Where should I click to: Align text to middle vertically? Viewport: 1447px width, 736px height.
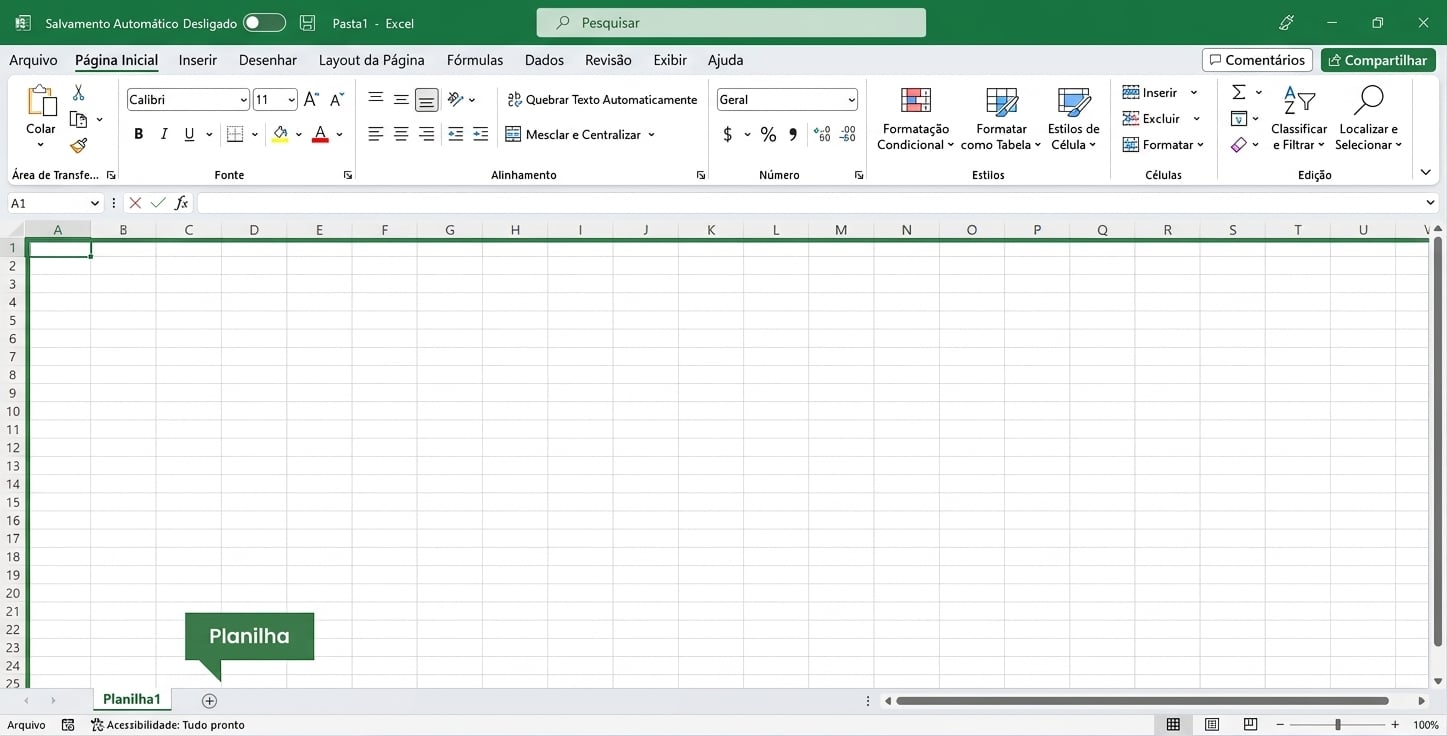click(x=401, y=99)
